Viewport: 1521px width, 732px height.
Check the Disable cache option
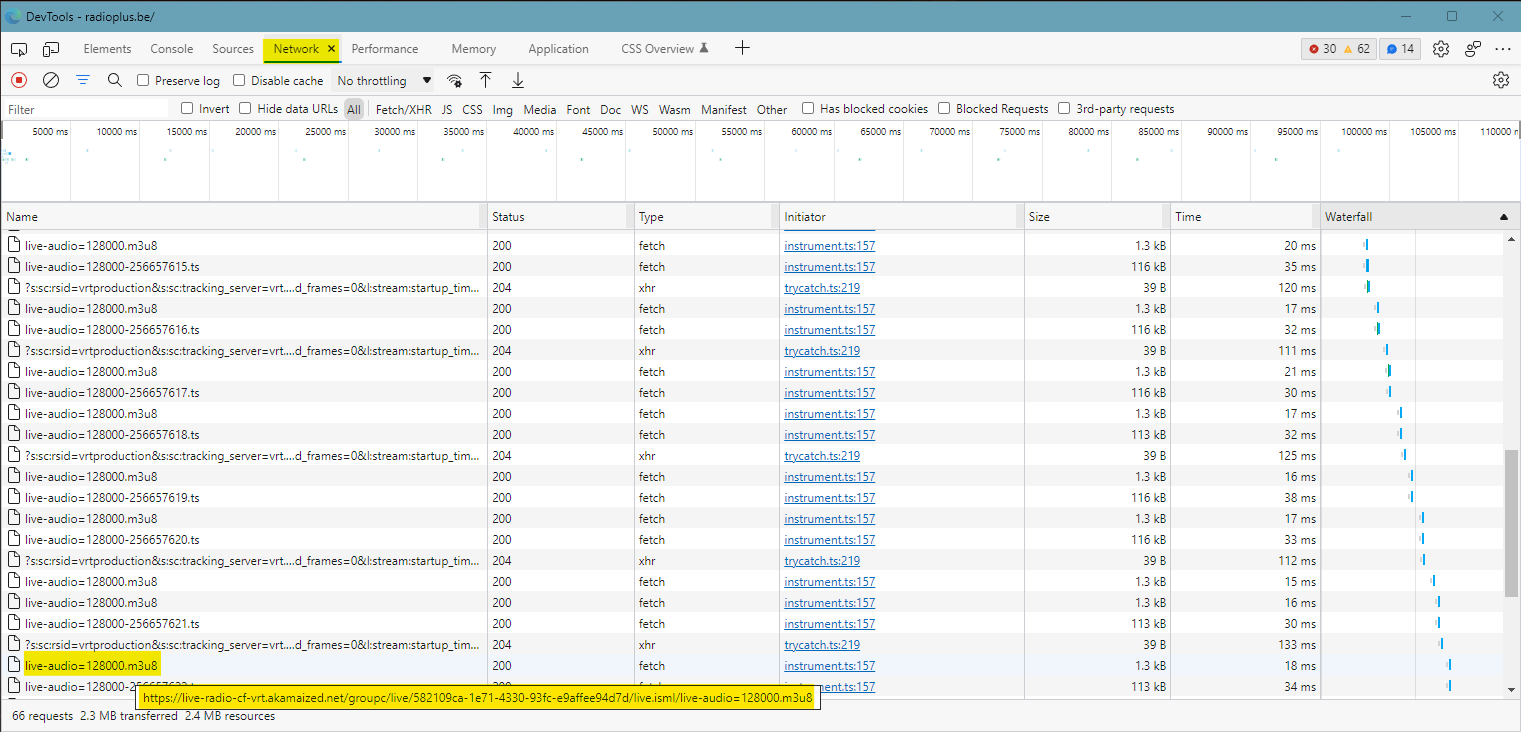click(239, 80)
